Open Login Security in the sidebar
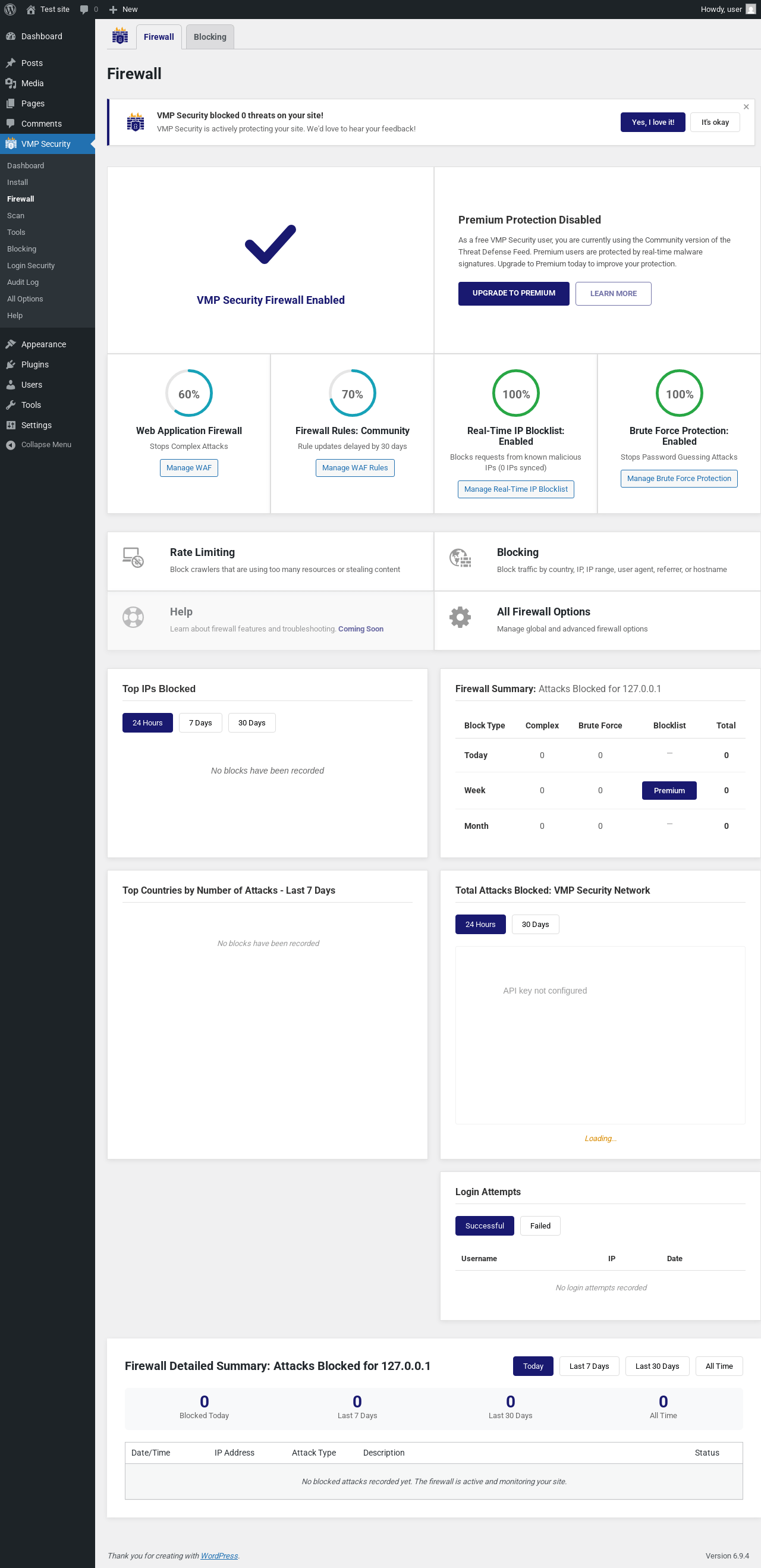 (x=31, y=265)
